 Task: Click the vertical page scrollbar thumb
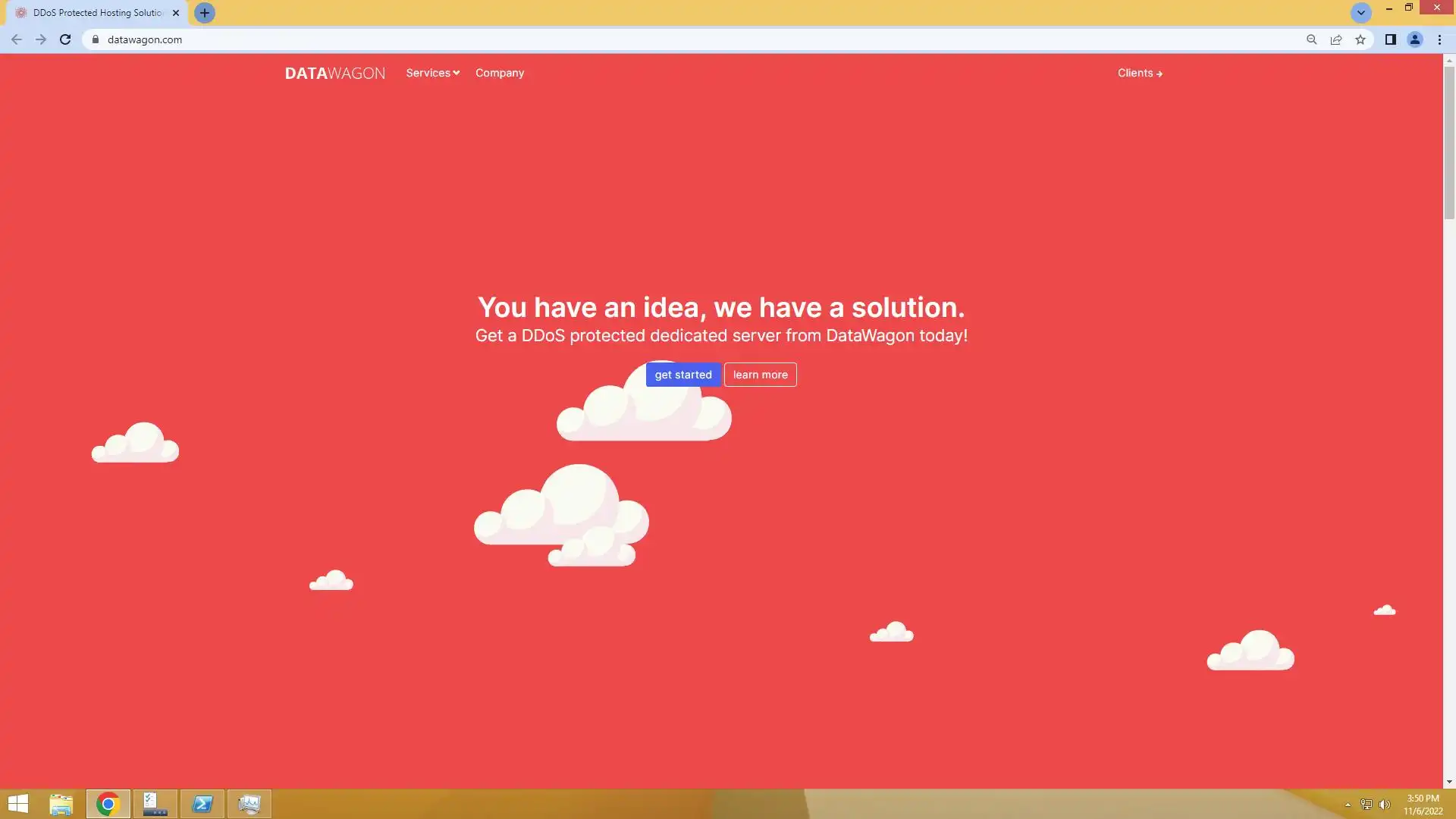pos(1448,143)
